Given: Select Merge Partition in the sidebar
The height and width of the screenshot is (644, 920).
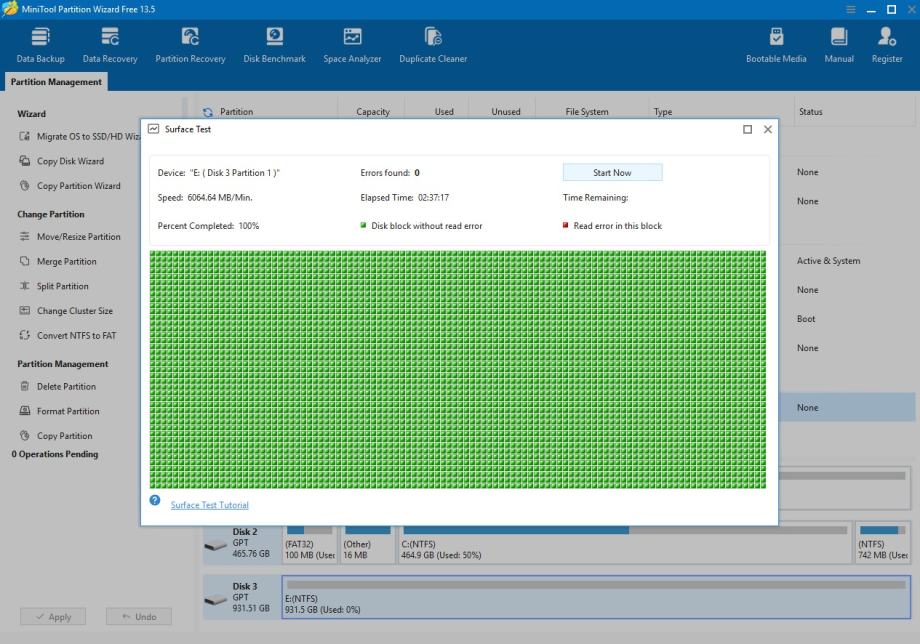Looking at the screenshot, I should (x=67, y=262).
